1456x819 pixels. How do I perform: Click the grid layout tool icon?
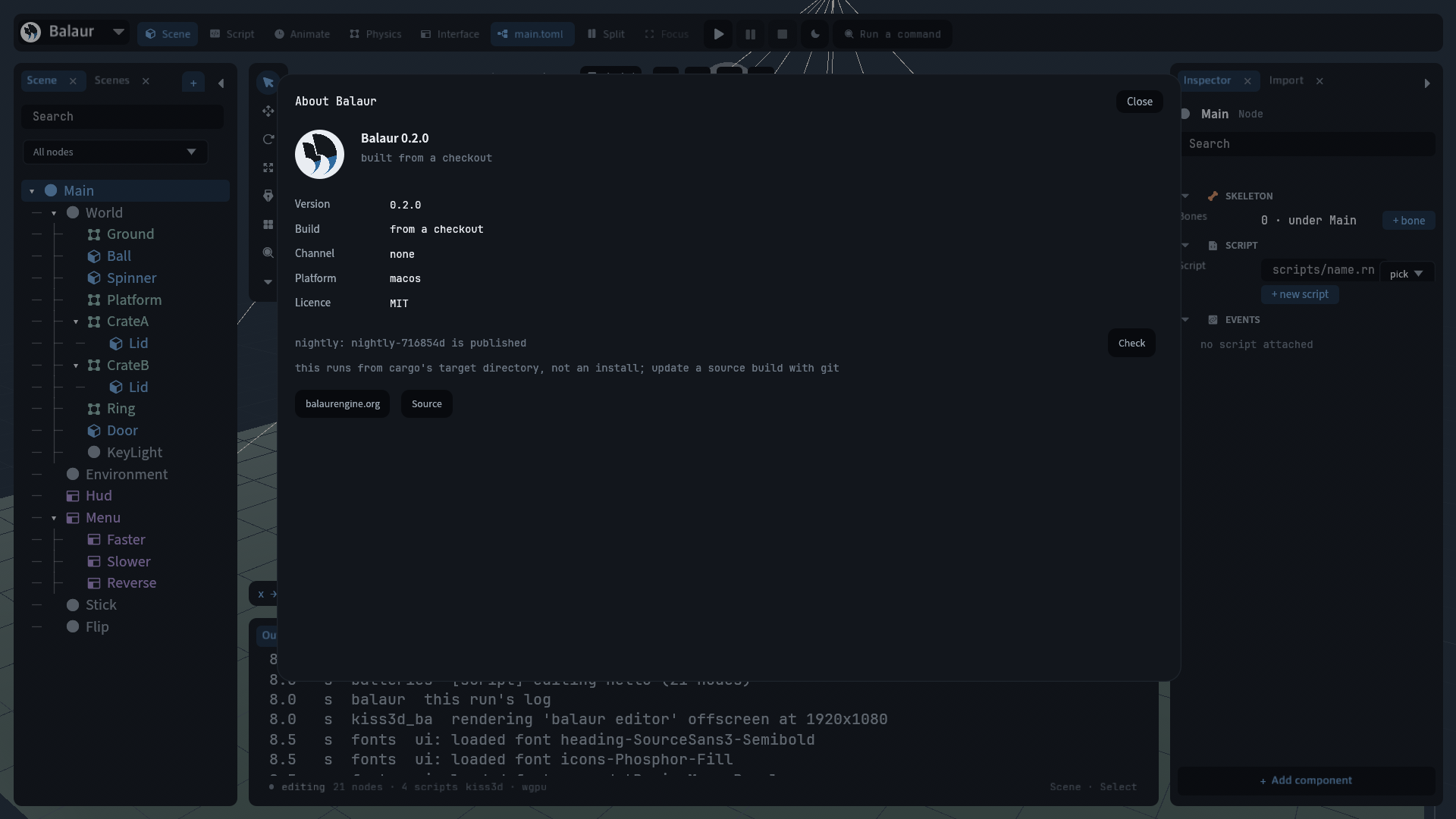268,224
